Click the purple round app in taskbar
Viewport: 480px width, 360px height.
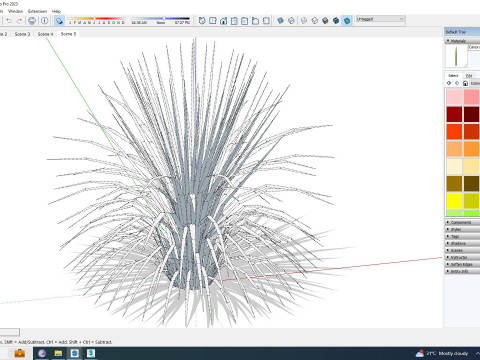(x=42, y=353)
